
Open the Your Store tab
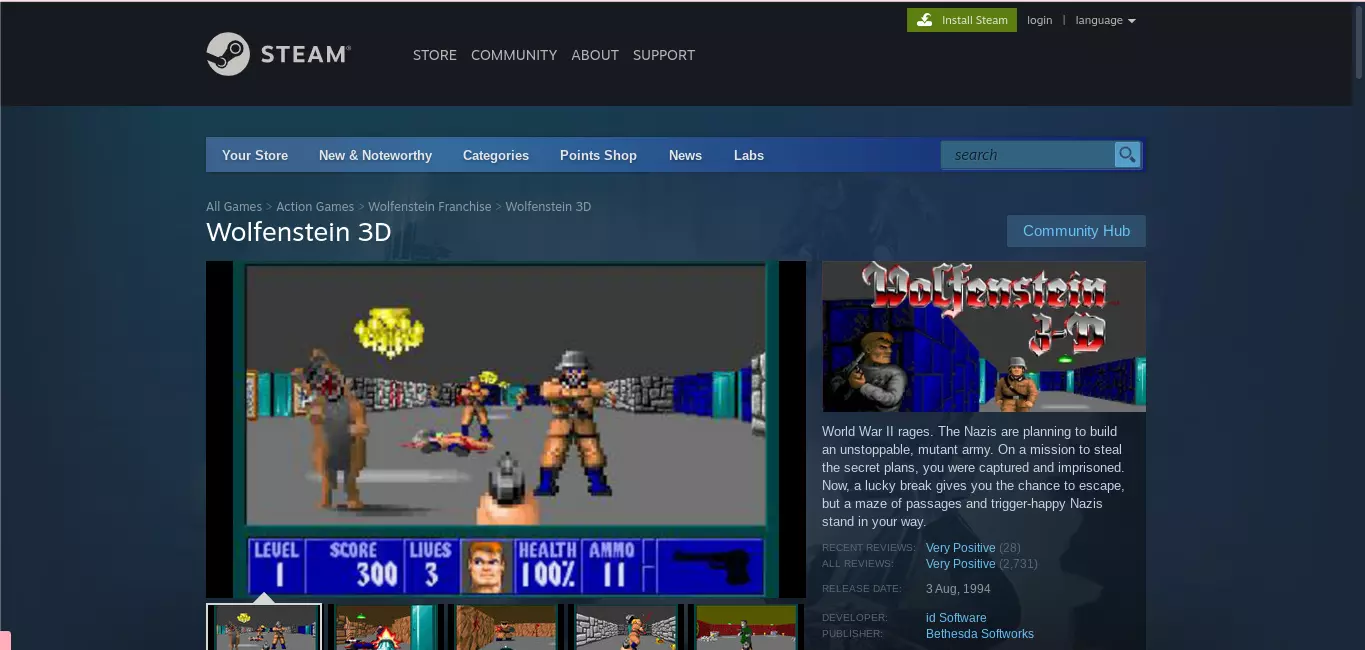[x=255, y=155]
